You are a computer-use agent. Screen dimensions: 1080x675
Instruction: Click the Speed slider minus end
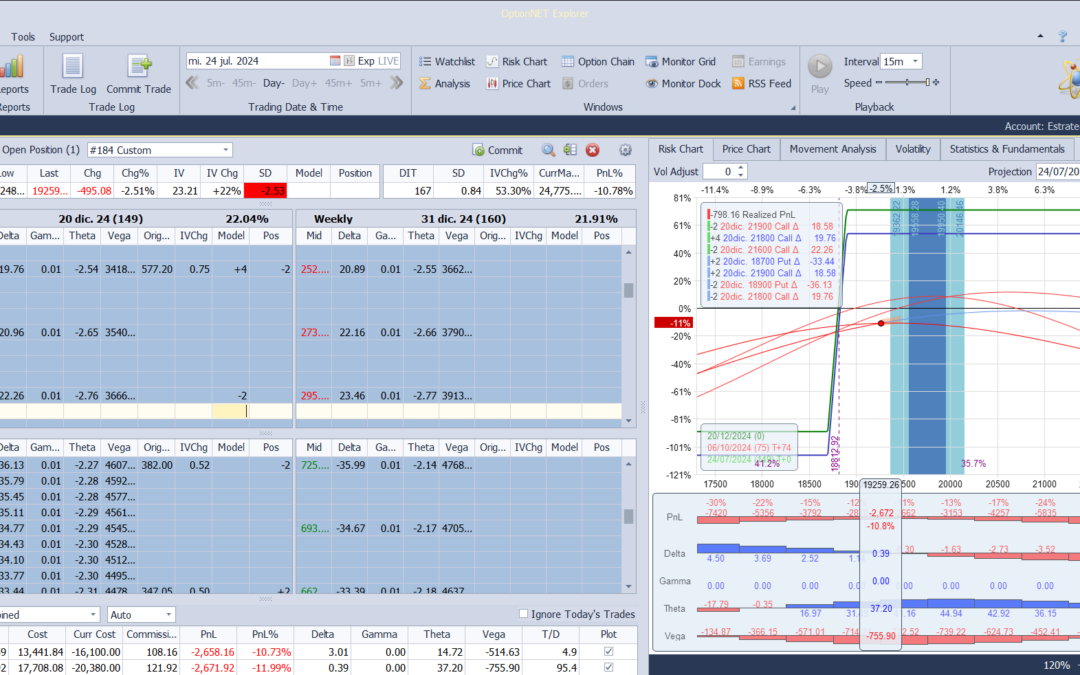coord(879,83)
